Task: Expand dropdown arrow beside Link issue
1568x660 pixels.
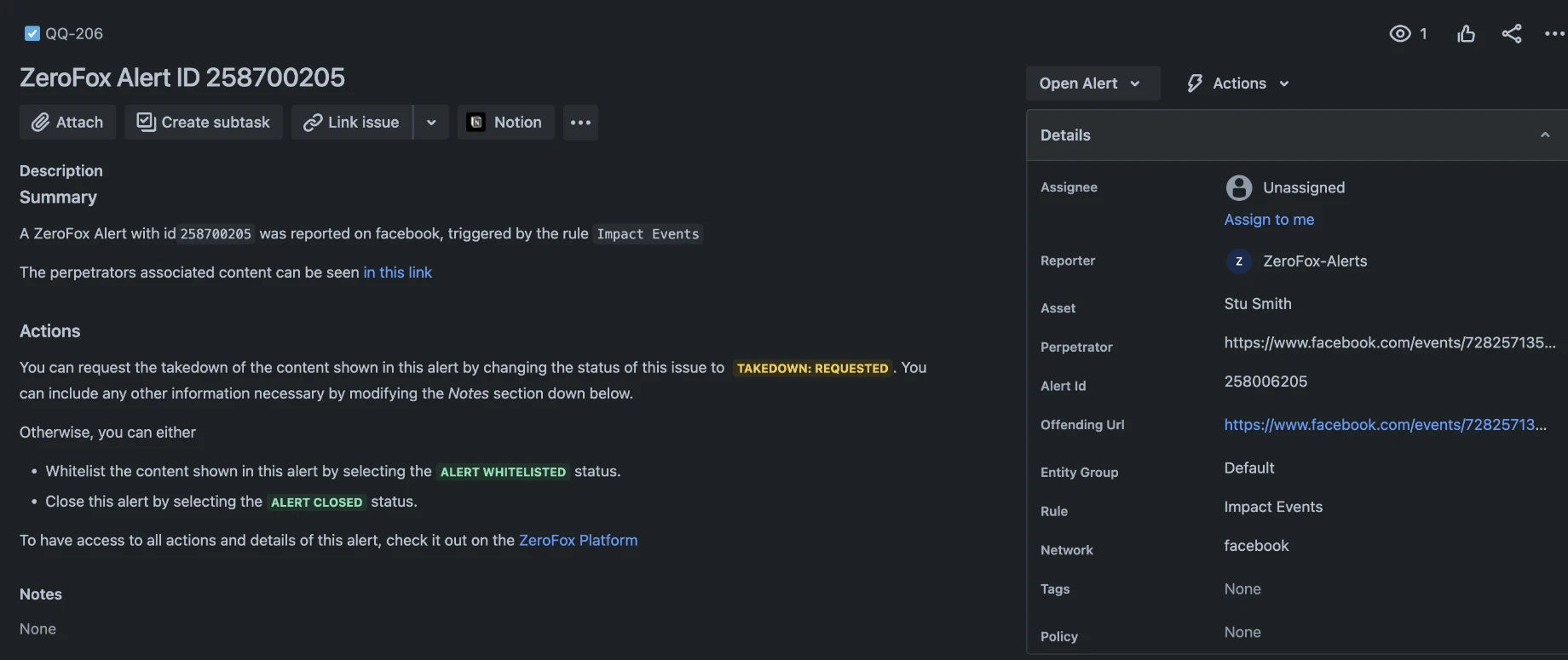Action: 431,123
